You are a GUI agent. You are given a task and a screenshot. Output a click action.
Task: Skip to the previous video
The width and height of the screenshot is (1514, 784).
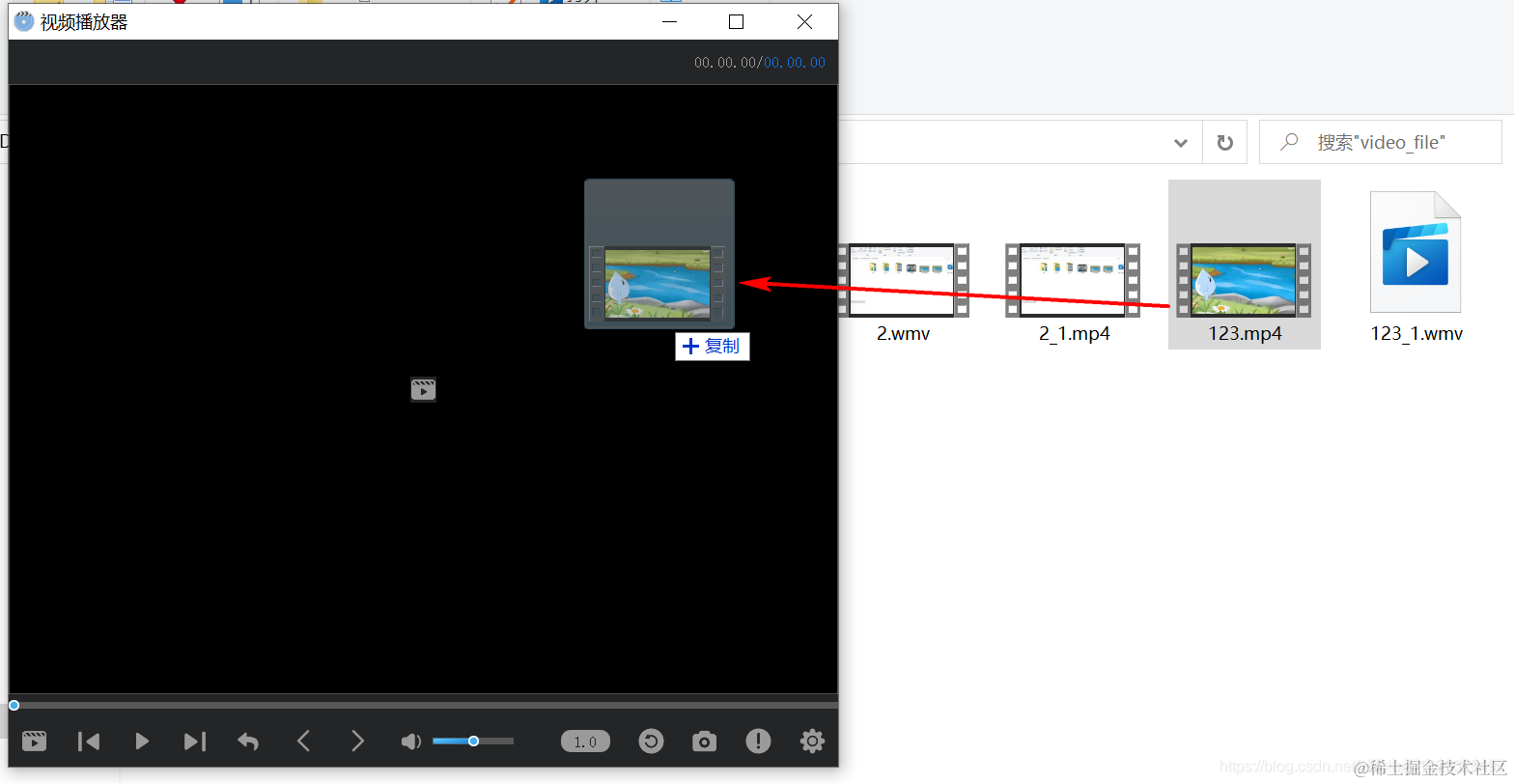point(89,741)
